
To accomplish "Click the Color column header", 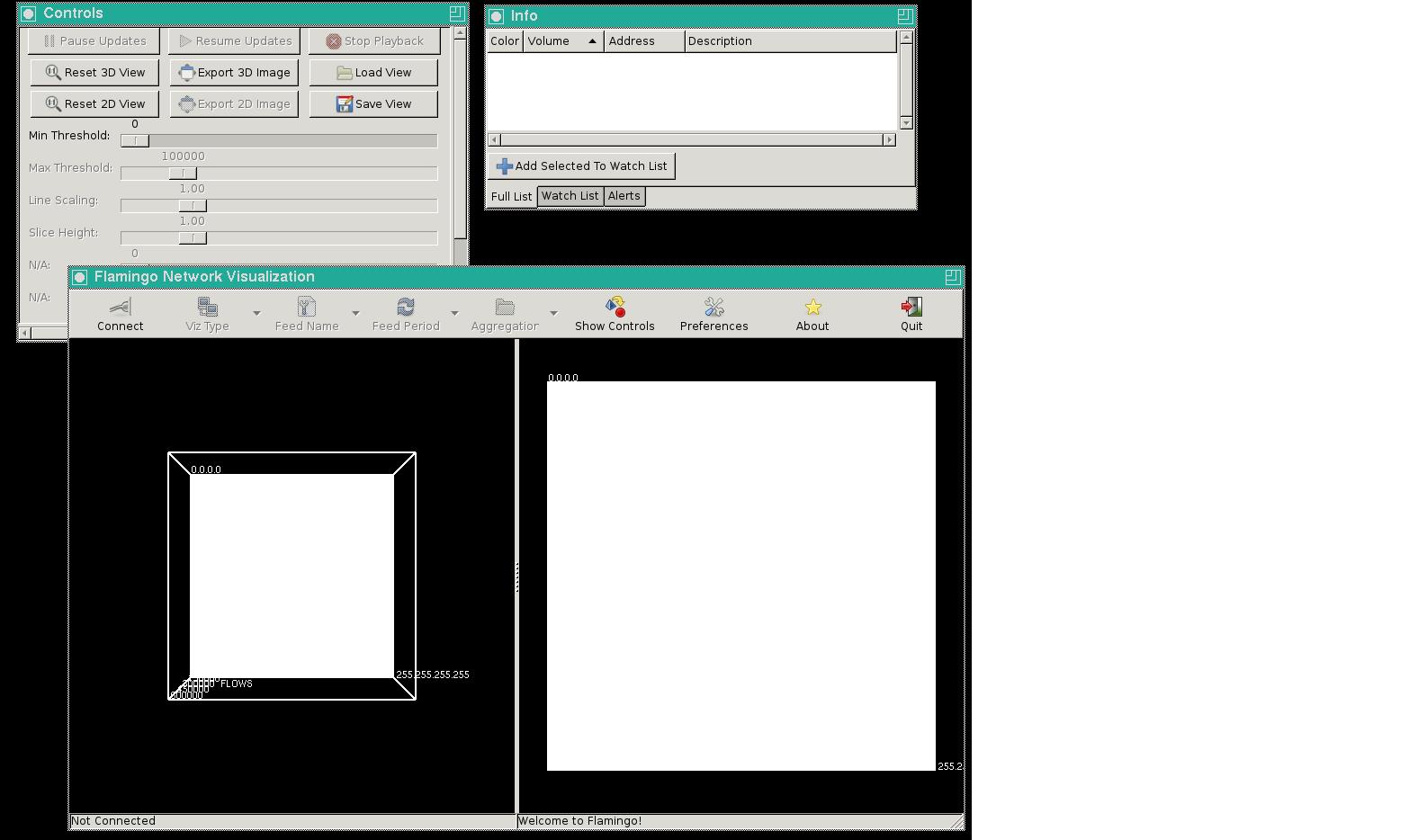I will tap(505, 41).
